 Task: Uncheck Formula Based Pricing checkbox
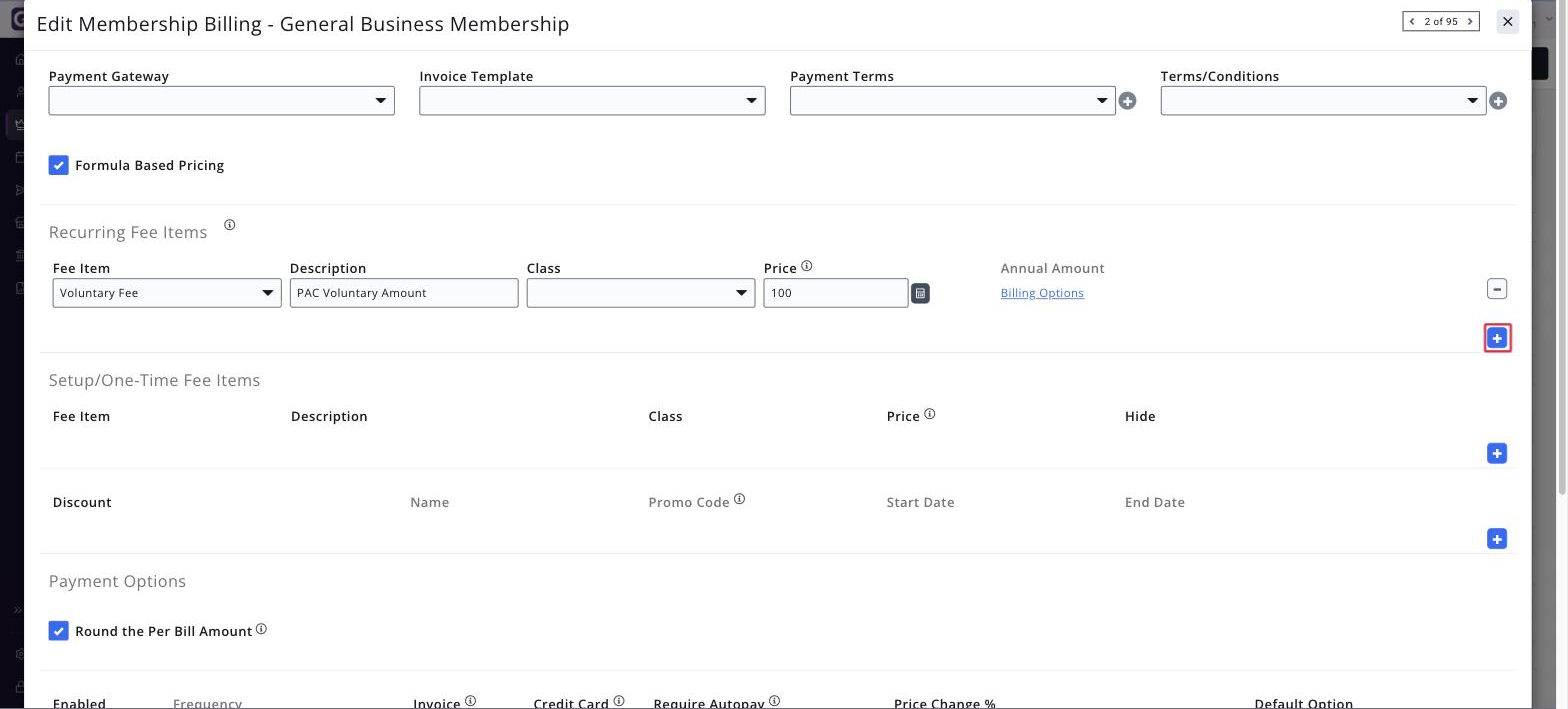point(59,165)
